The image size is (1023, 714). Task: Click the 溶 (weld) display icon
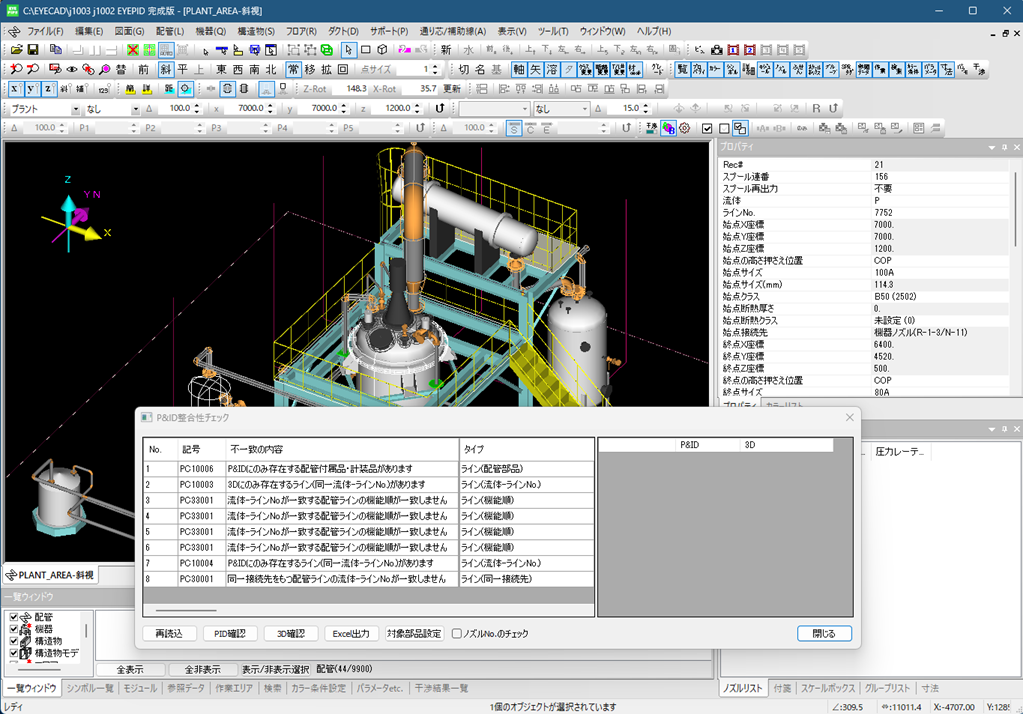[552, 69]
